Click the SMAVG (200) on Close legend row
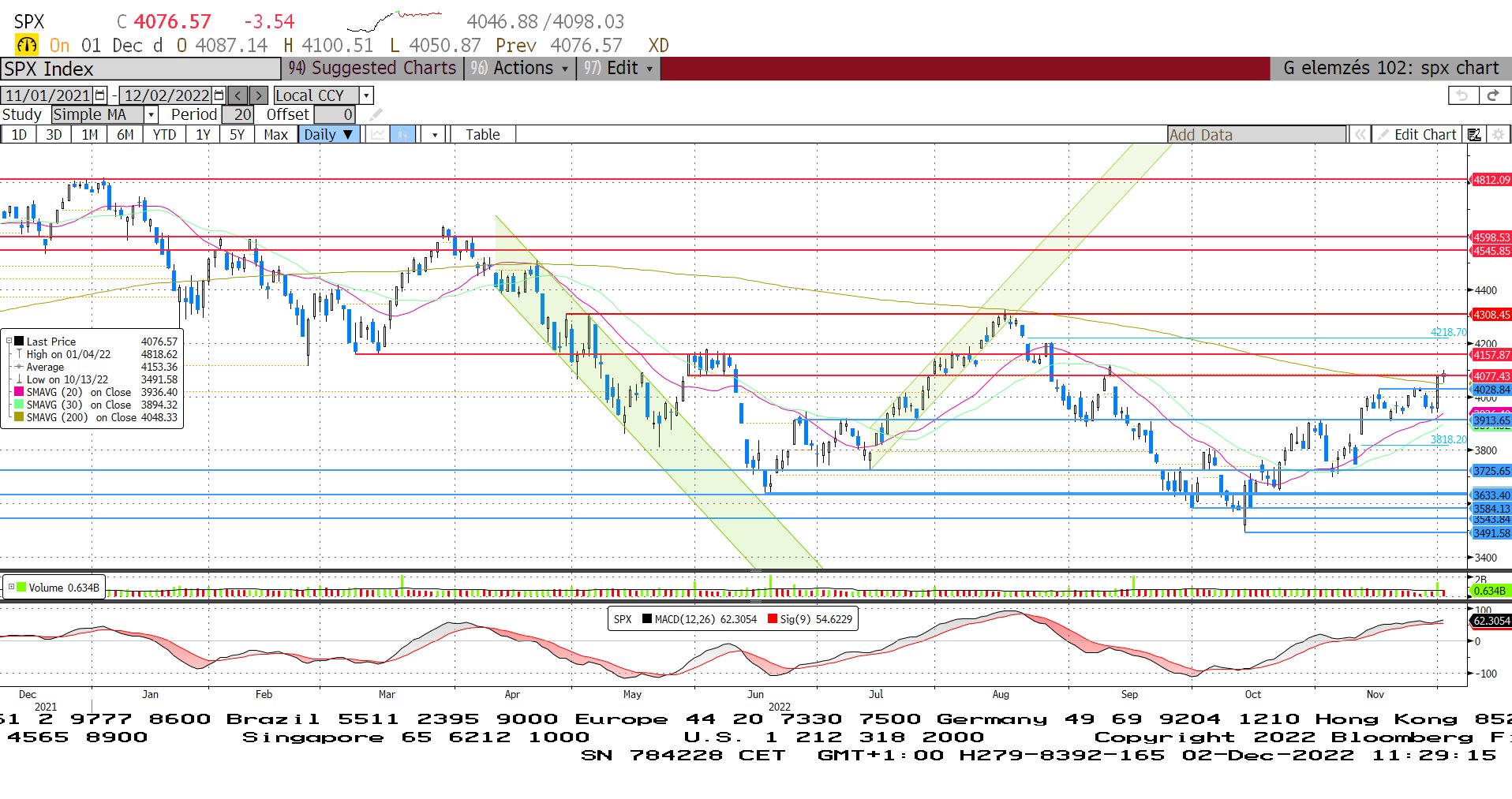1512x799 pixels. pos(96,417)
